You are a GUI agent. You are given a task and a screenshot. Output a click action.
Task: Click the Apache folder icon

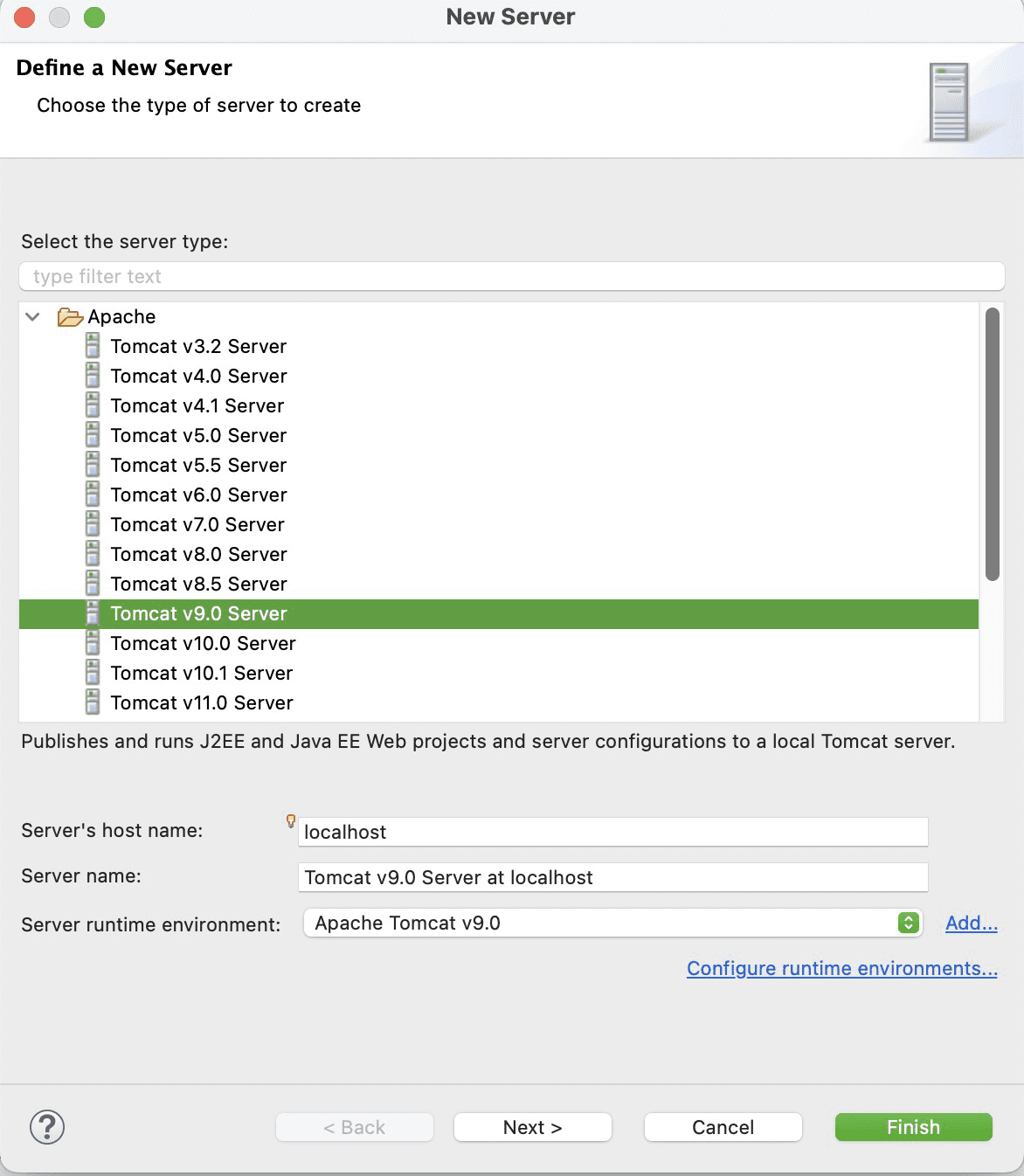tap(70, 317)
